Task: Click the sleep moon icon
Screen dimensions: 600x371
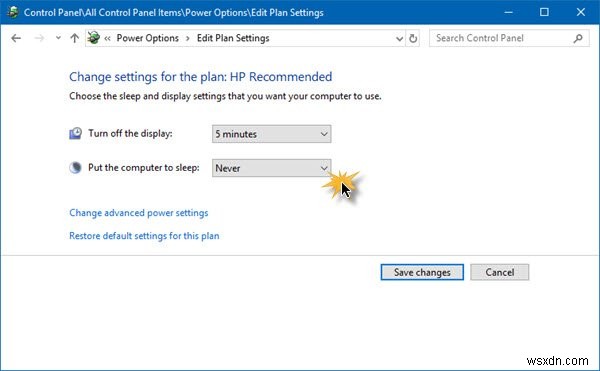Action: tap(75, 168)
